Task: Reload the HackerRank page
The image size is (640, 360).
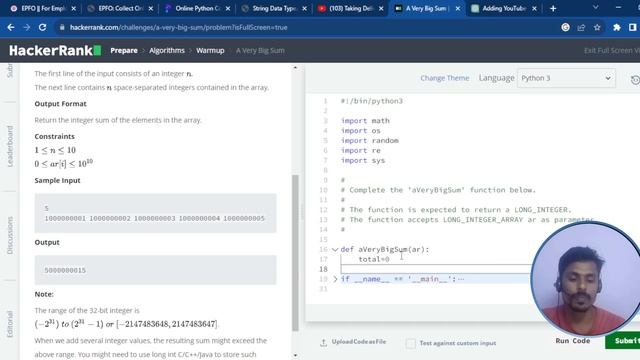Action: (42, 27)
